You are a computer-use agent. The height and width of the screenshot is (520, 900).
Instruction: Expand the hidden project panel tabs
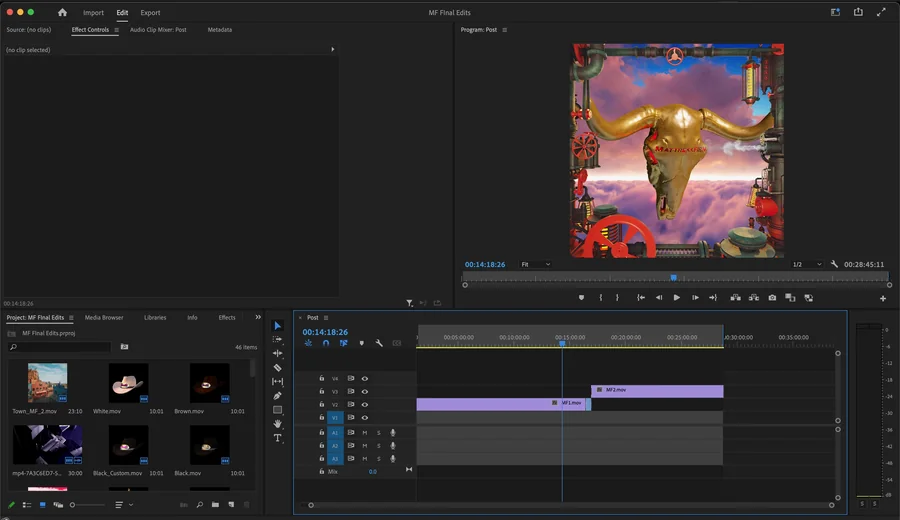click(258, 317)
